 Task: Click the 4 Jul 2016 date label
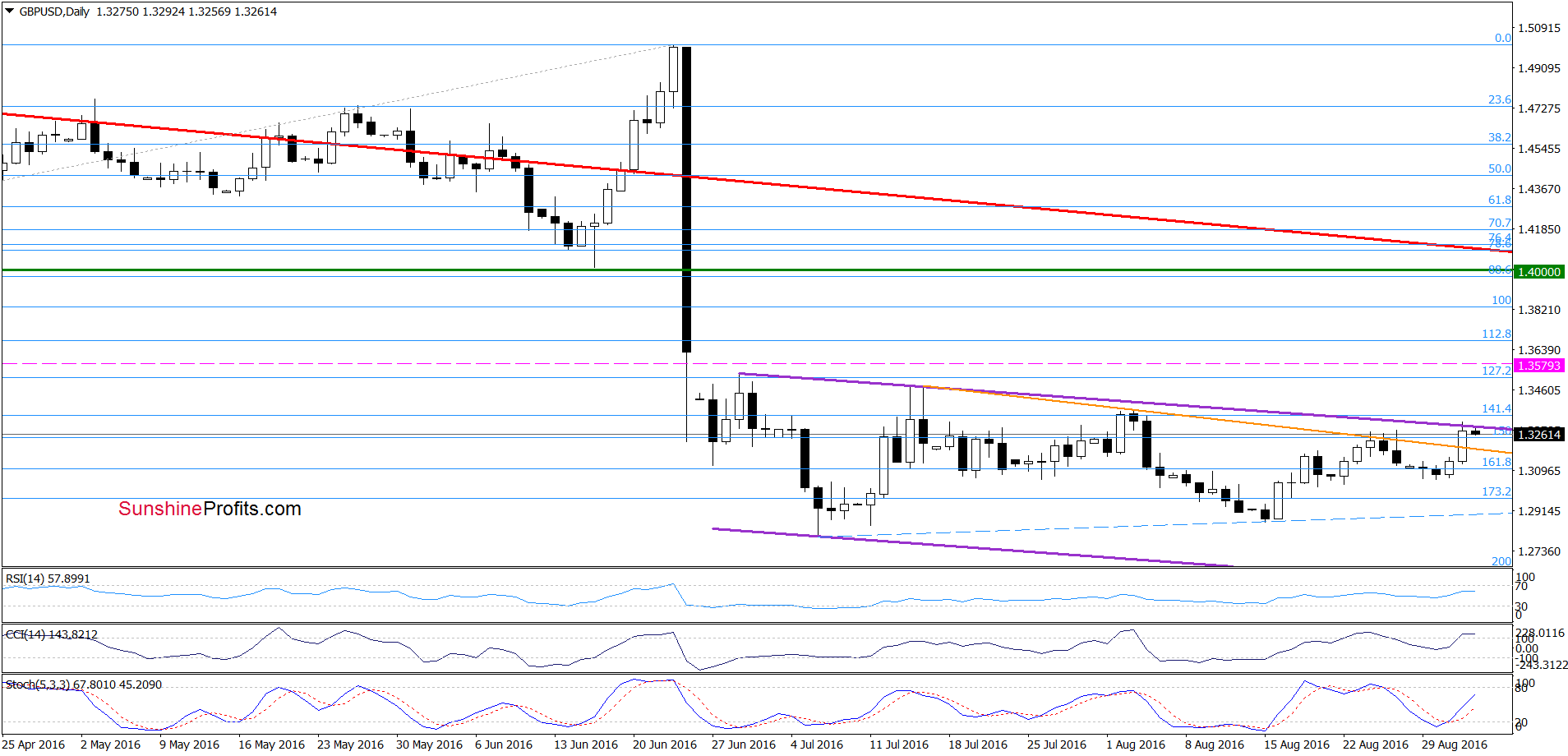[817, 744]
